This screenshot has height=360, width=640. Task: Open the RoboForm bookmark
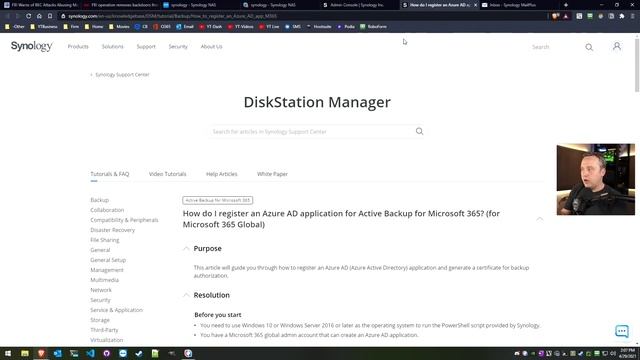click(373, 27)
